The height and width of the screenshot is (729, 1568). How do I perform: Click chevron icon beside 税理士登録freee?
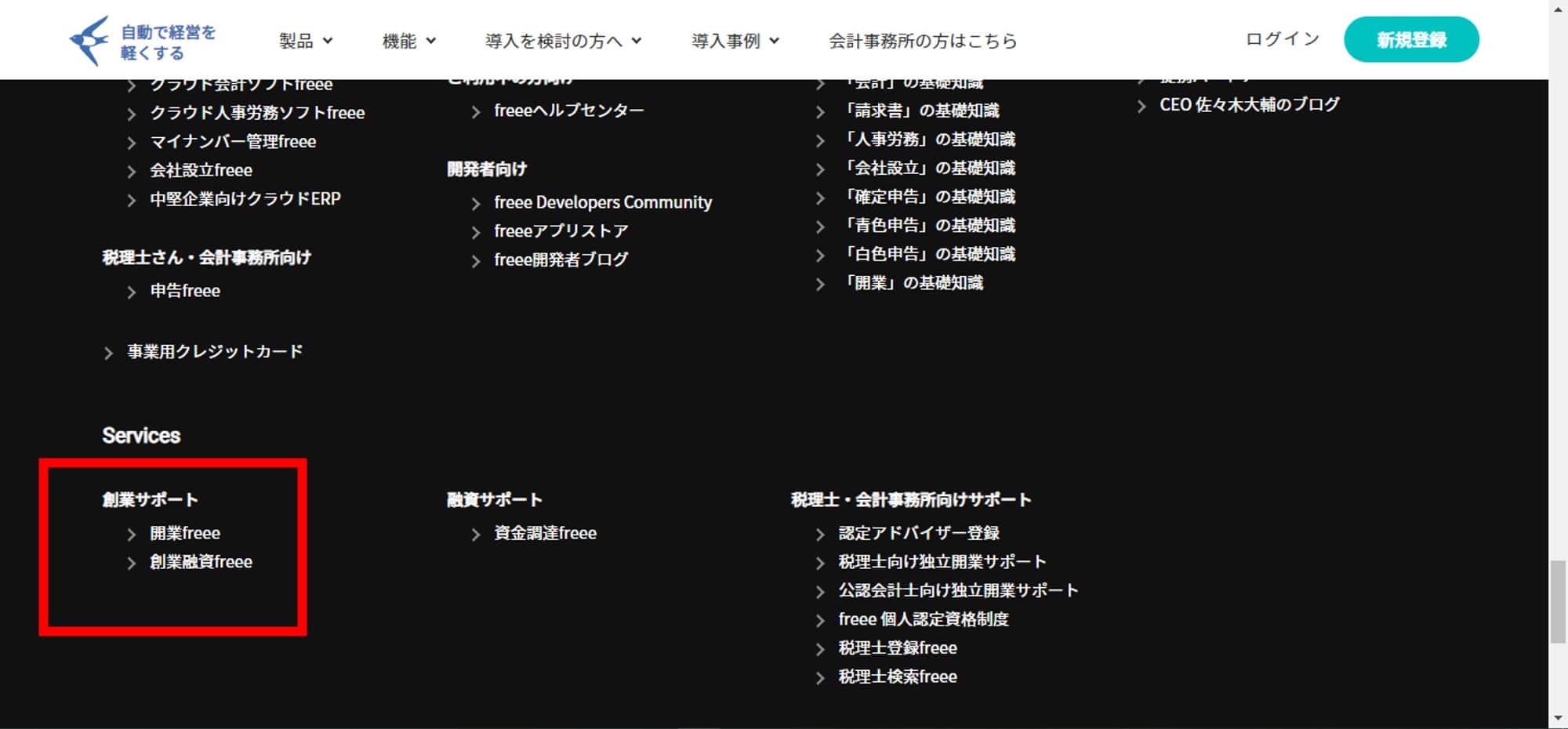[x=820, y=650]
